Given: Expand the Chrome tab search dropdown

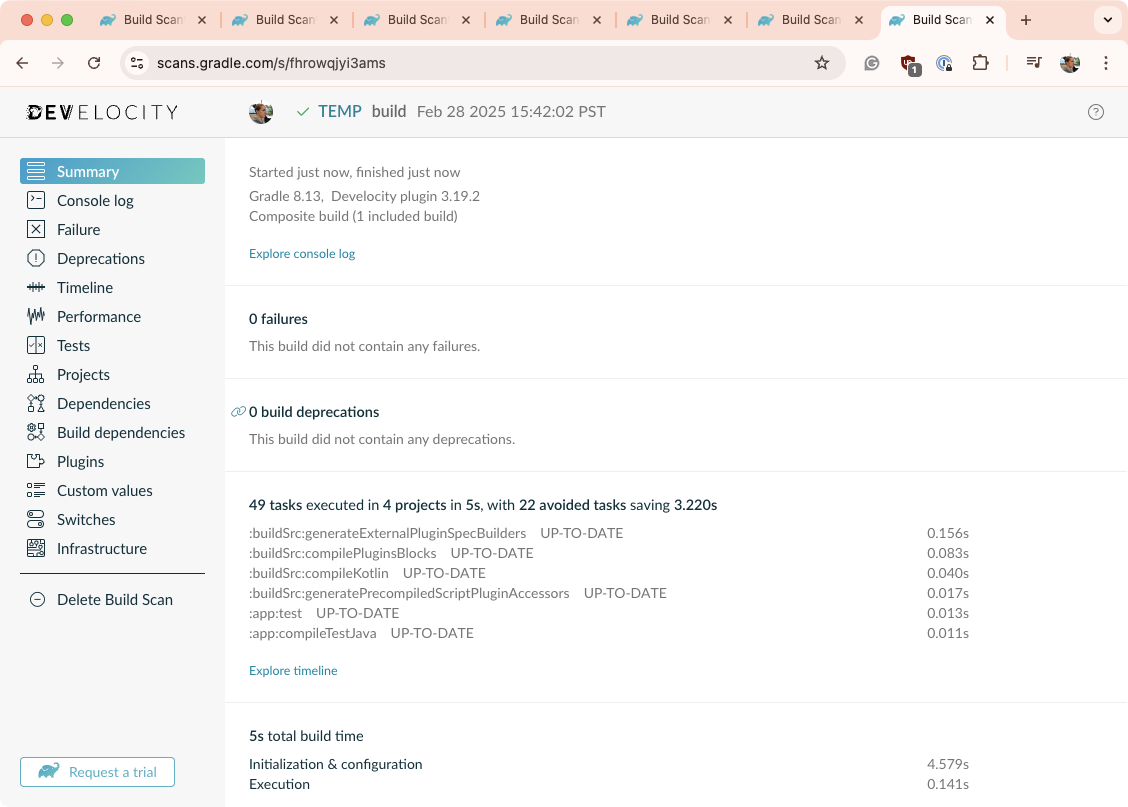Looking at the screenshot, I should click(1107, 20).
